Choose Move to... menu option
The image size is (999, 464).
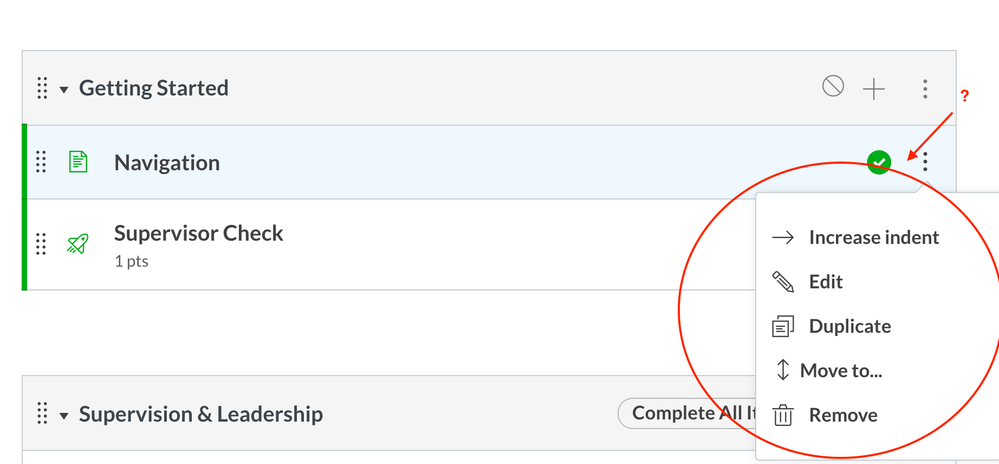point(840,371)
